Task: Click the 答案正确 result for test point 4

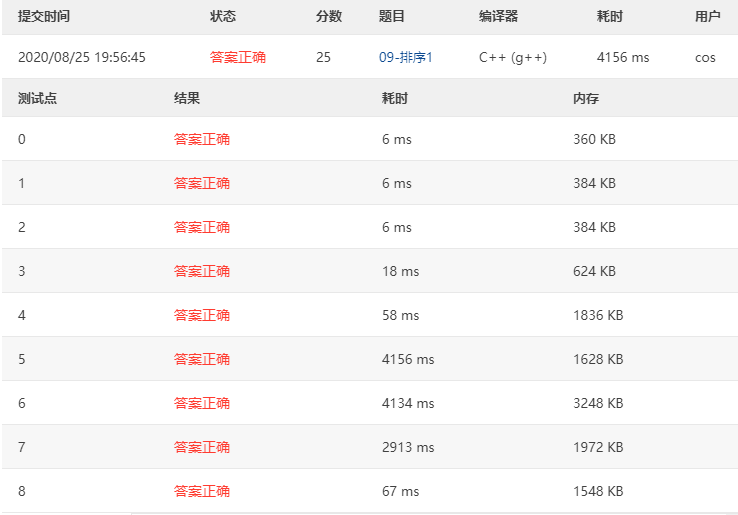Action: 201,315
